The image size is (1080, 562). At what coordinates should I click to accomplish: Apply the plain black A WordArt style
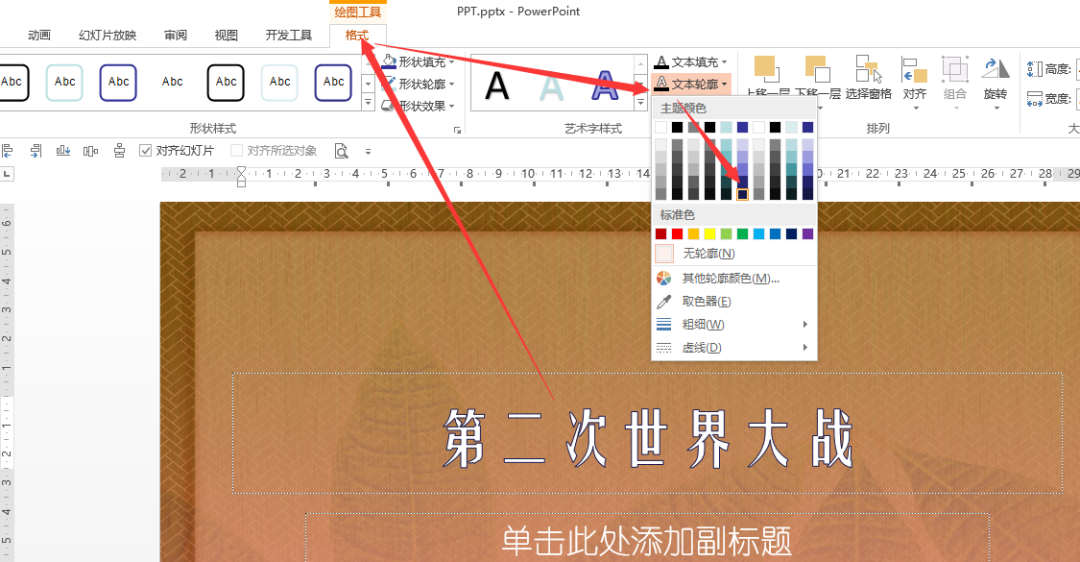tap(497, 87)
